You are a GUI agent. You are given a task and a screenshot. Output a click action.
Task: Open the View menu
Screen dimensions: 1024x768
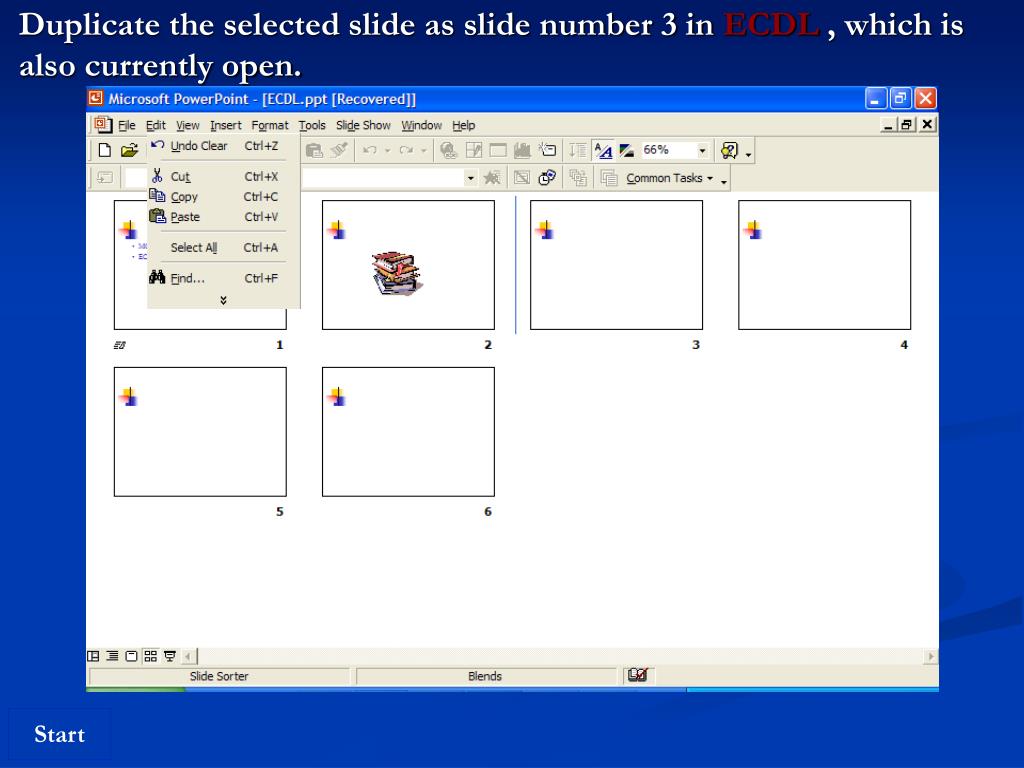coord(187,125)
